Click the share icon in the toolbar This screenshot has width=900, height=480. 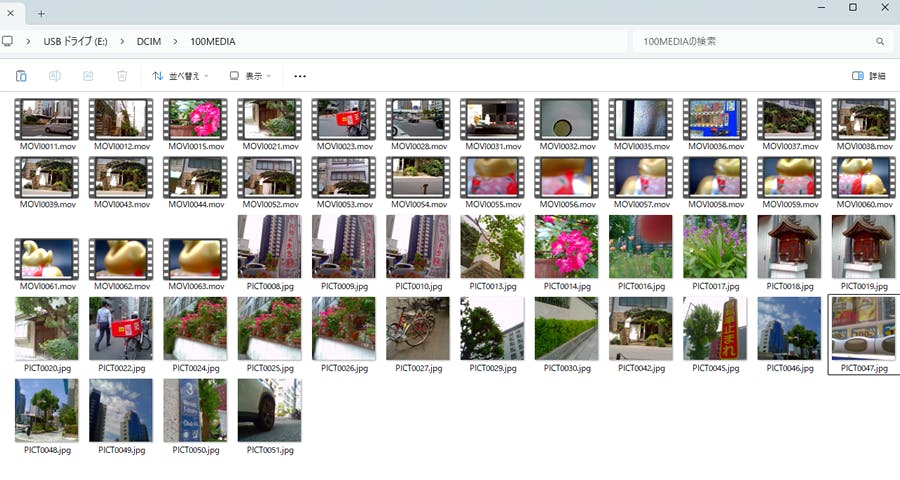[88, 76]
